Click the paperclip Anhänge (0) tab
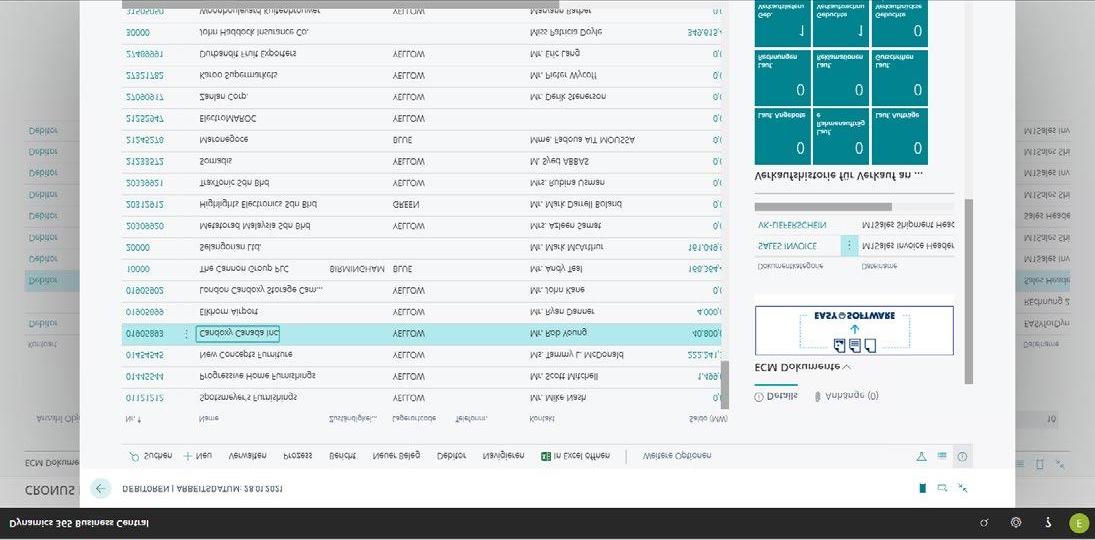The image size is (1095, 540). point(847,396)
